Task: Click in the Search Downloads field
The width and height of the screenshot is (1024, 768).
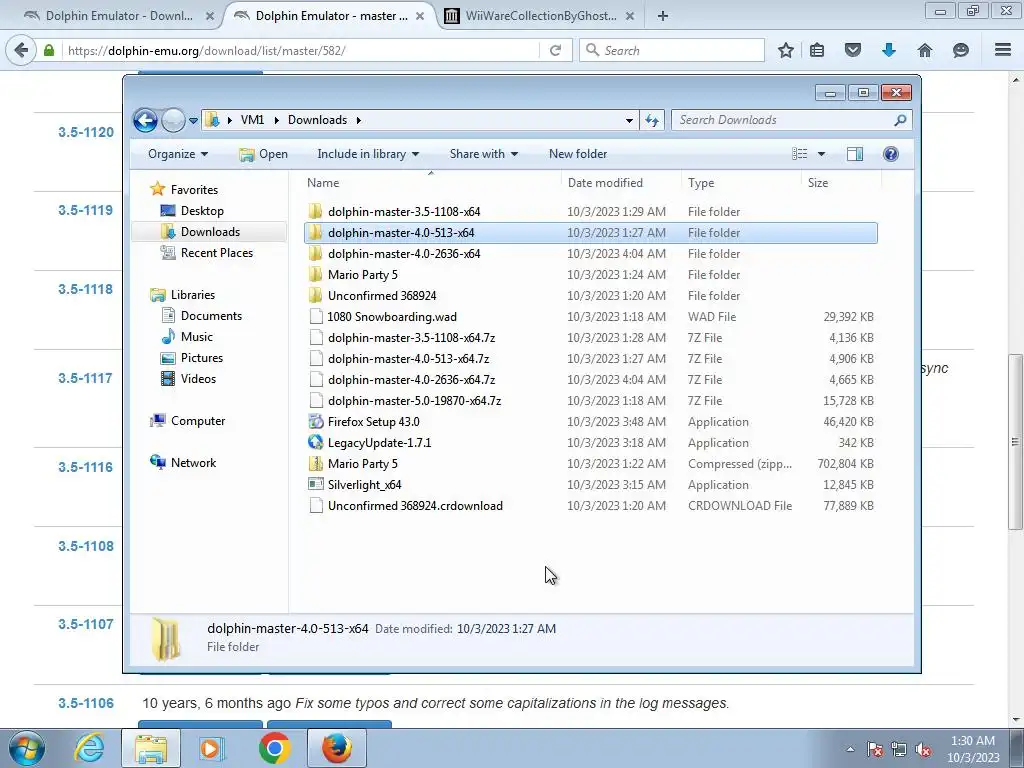Action: 791,120
